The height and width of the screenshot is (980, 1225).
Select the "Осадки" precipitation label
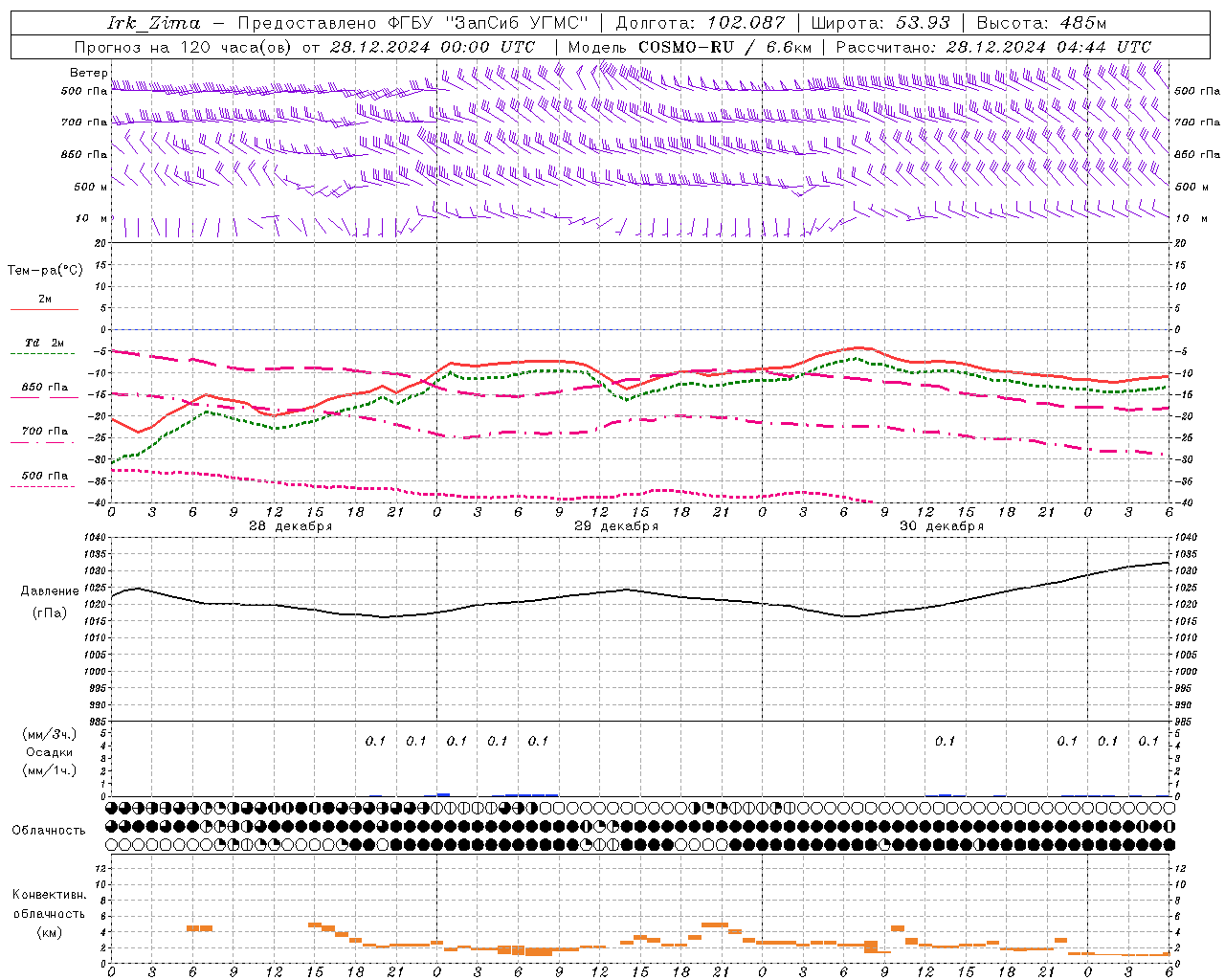(50, 752)
